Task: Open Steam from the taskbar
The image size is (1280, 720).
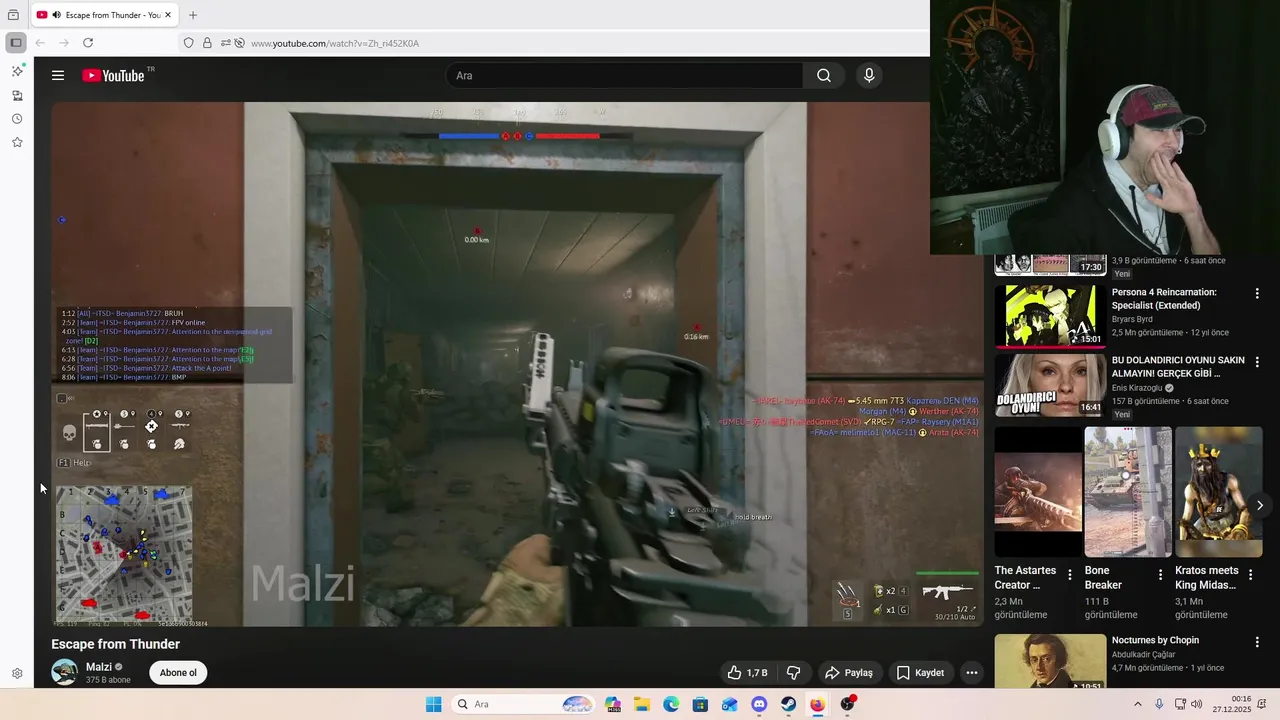Action: point(789,704)
